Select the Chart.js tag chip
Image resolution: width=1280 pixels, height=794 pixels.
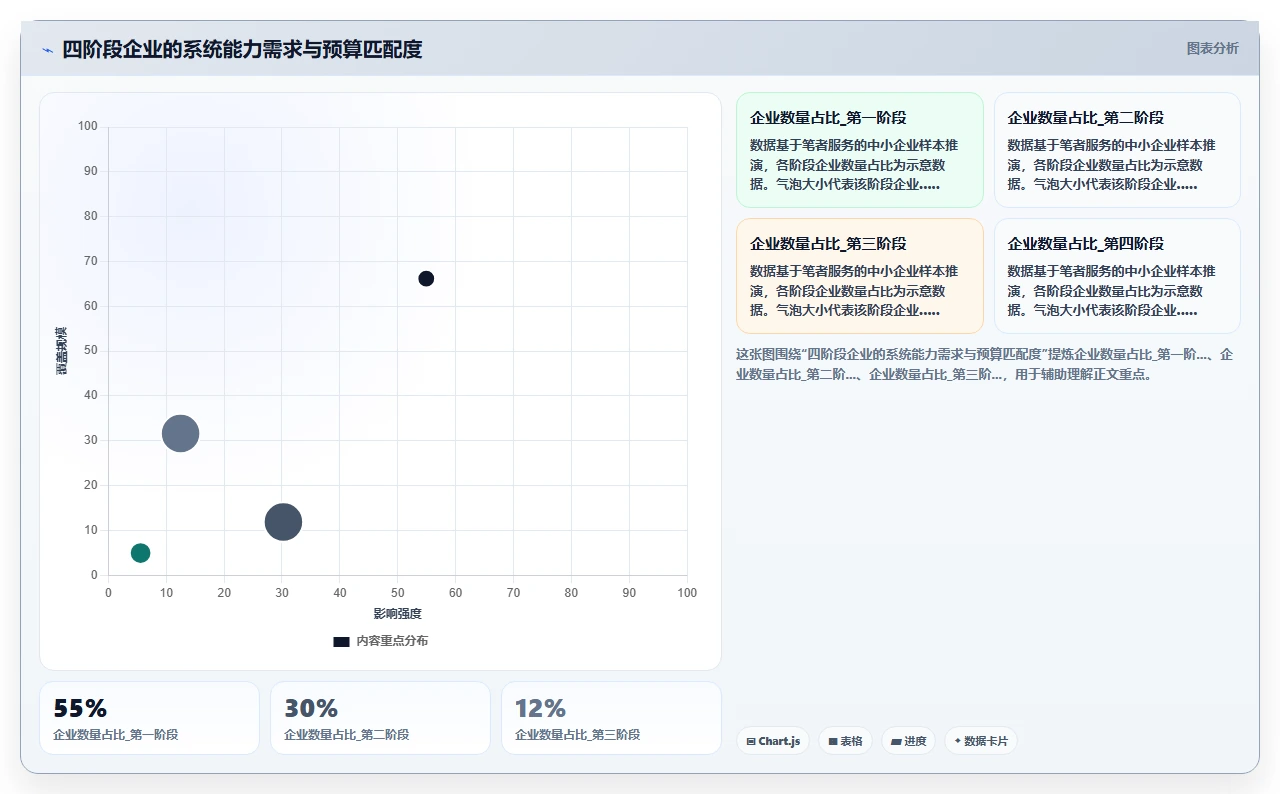[773, 741]
